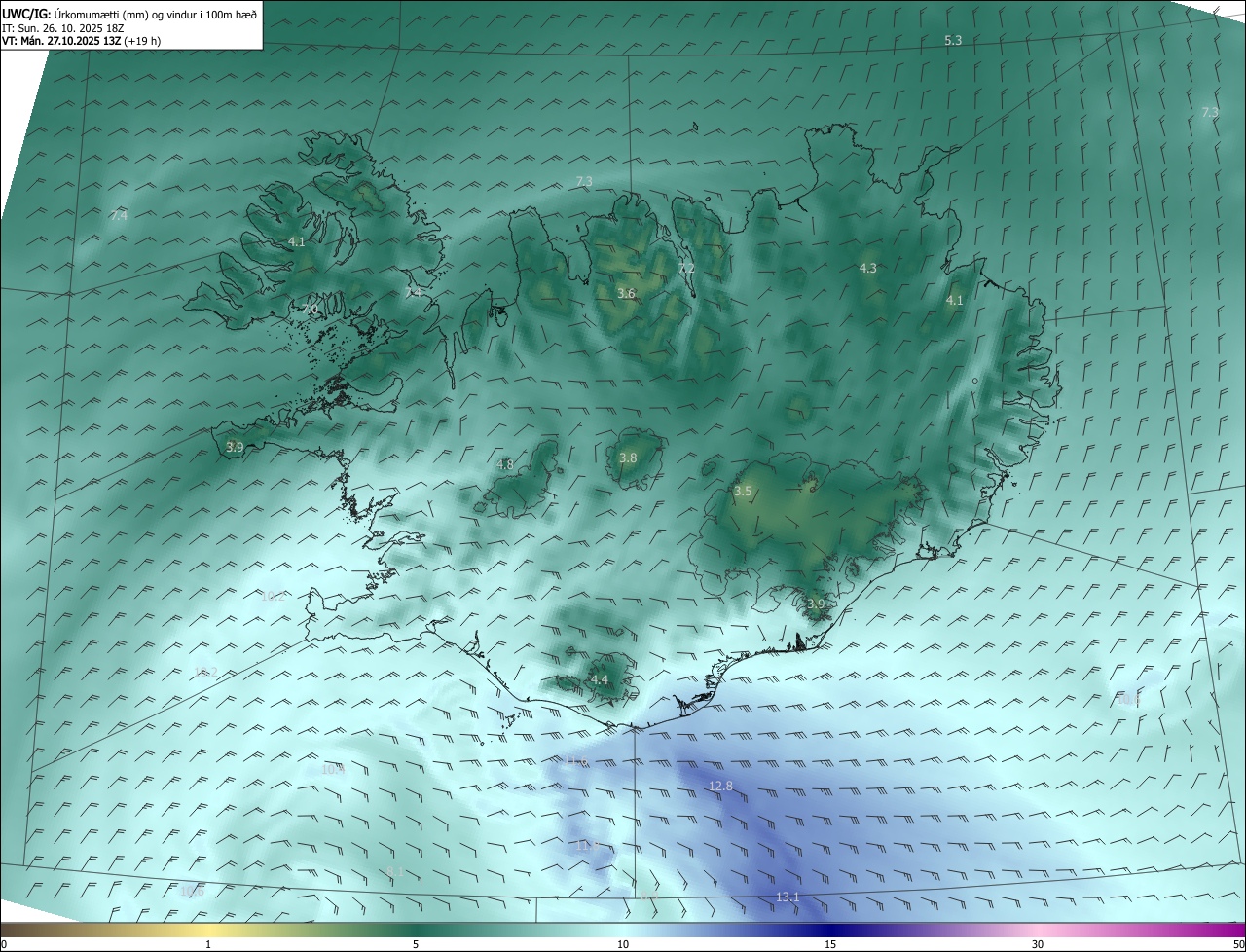Click the 4.8 value on the map
The width and height of the screenshot is (1246, 952).
(504, 464)
